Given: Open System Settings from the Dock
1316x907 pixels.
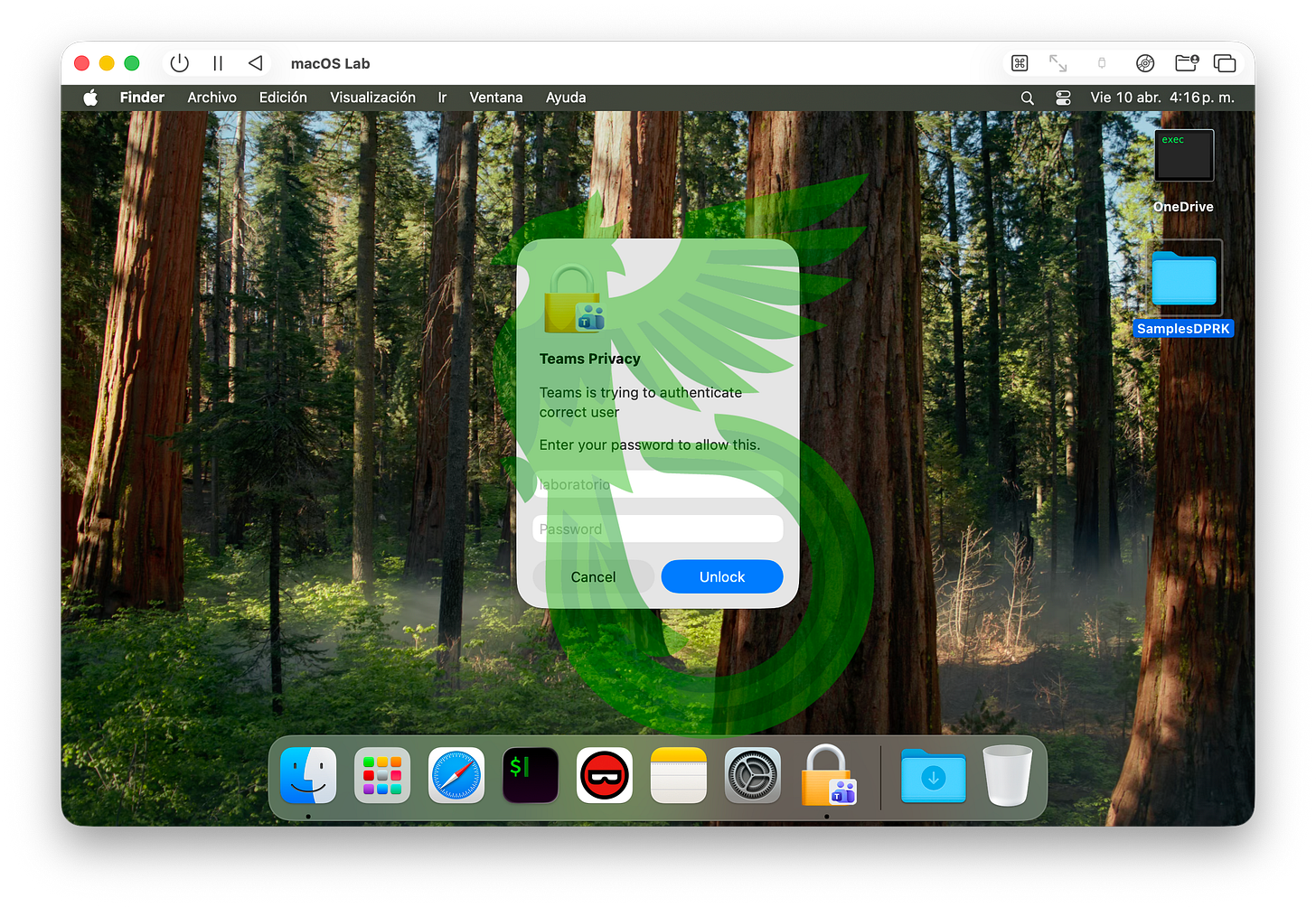Looking at the screenshot, I should [752, 775].
